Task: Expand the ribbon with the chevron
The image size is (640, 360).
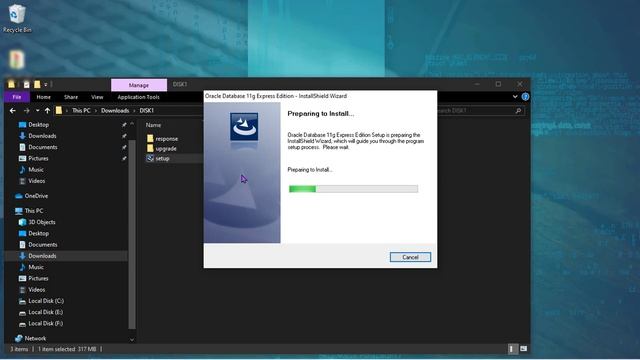Action: (515, 97)
